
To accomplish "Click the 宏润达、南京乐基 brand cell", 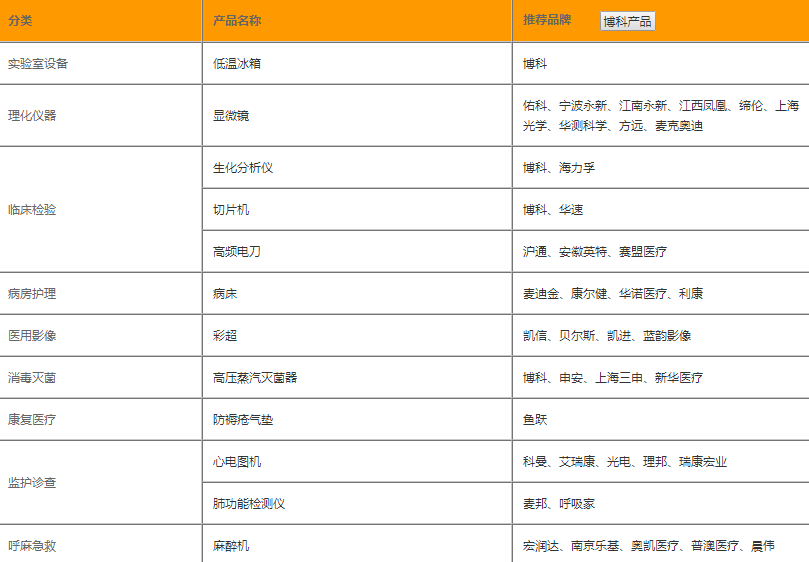I will [661, 544].
